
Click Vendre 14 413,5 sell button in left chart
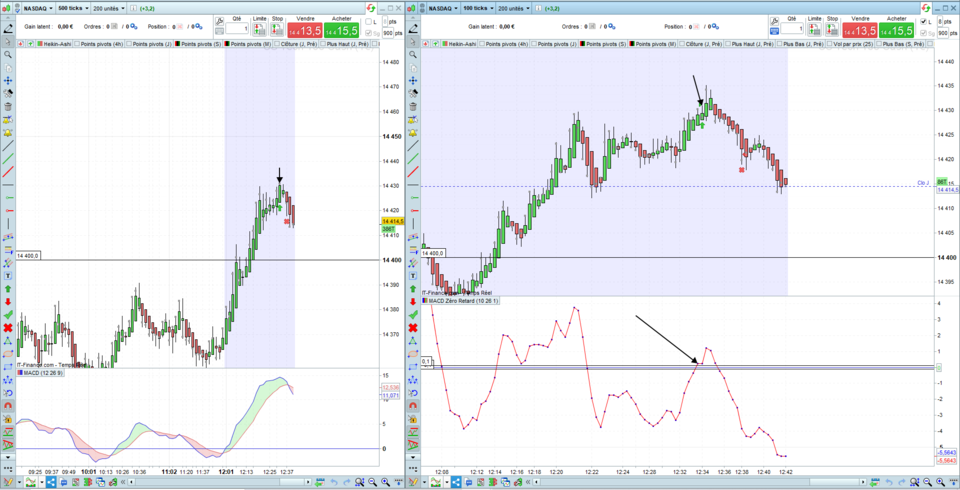point(305,31)
